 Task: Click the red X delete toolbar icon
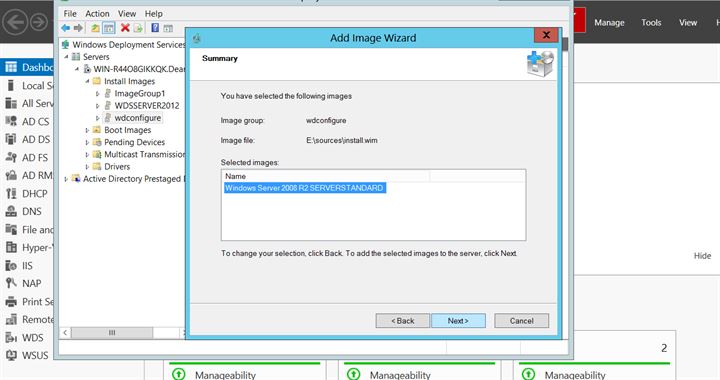[x=125, y=28]
